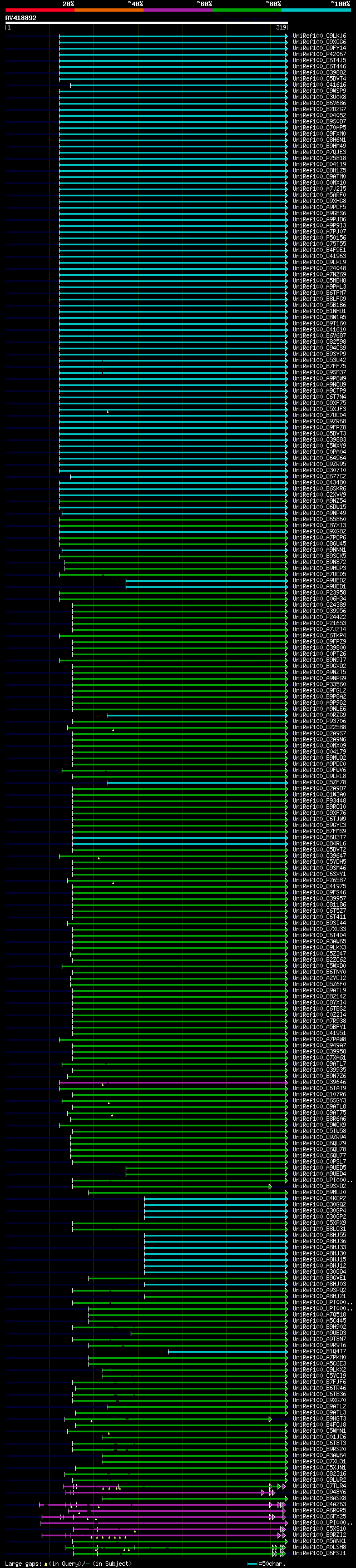
Task: Select the UniRef100_Q5ZF78 entry
Action: pos(319,783)
